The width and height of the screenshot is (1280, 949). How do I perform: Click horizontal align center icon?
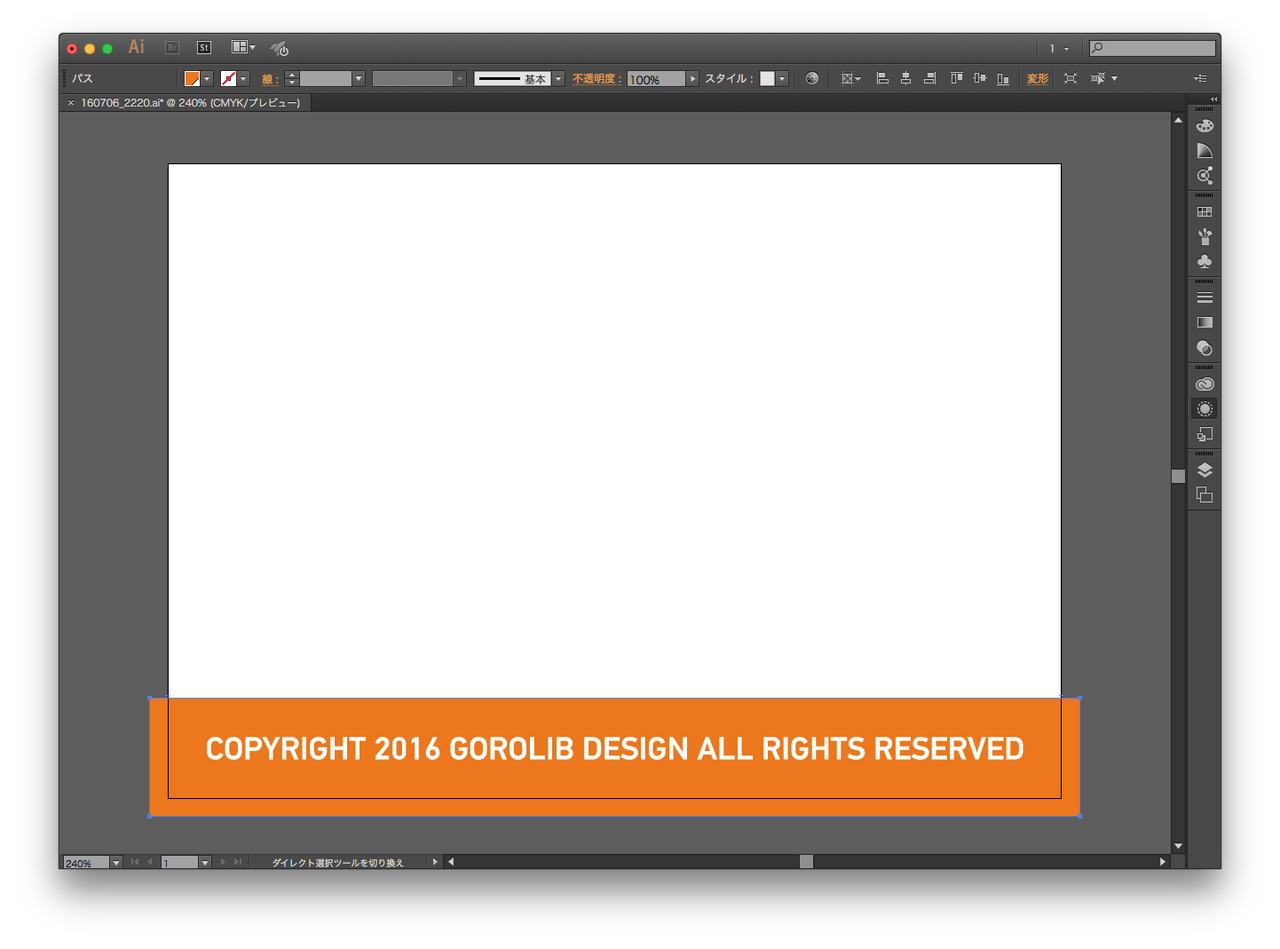pyautogui.click(x=905, y=78)
